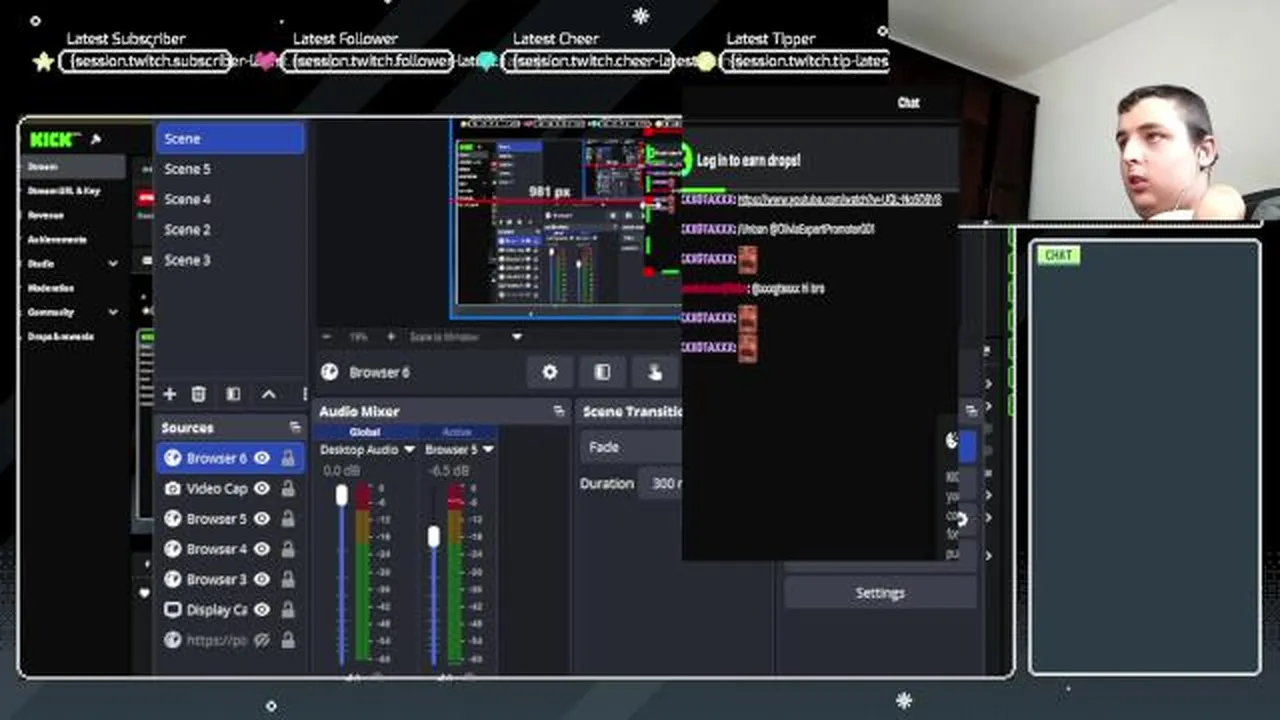This screenshot has width=1280, height=720.
Task: Open scene filters icon in Scenes toolbar
Action: click(233, 394)
